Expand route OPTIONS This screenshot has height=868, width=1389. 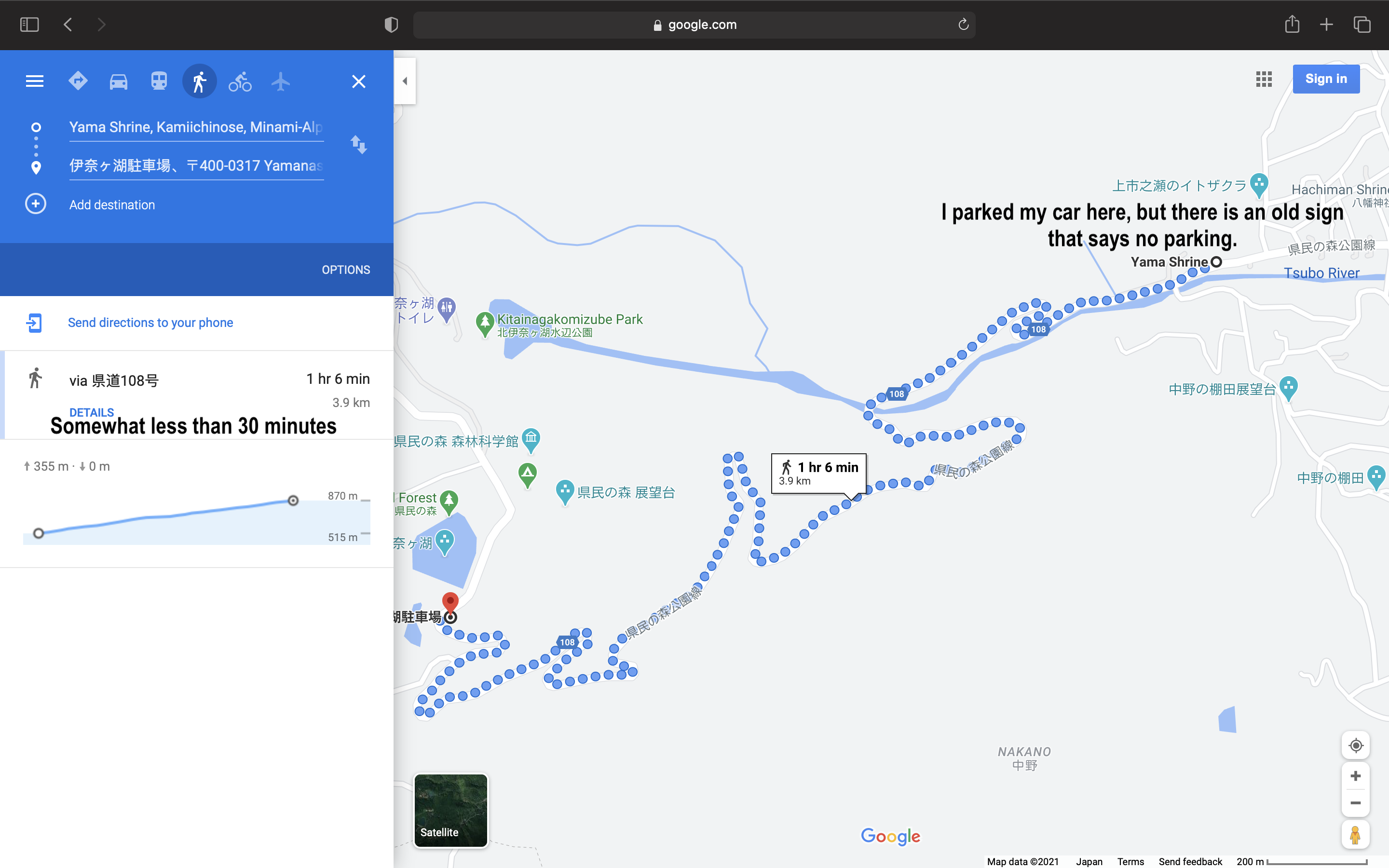coord(345,270)
